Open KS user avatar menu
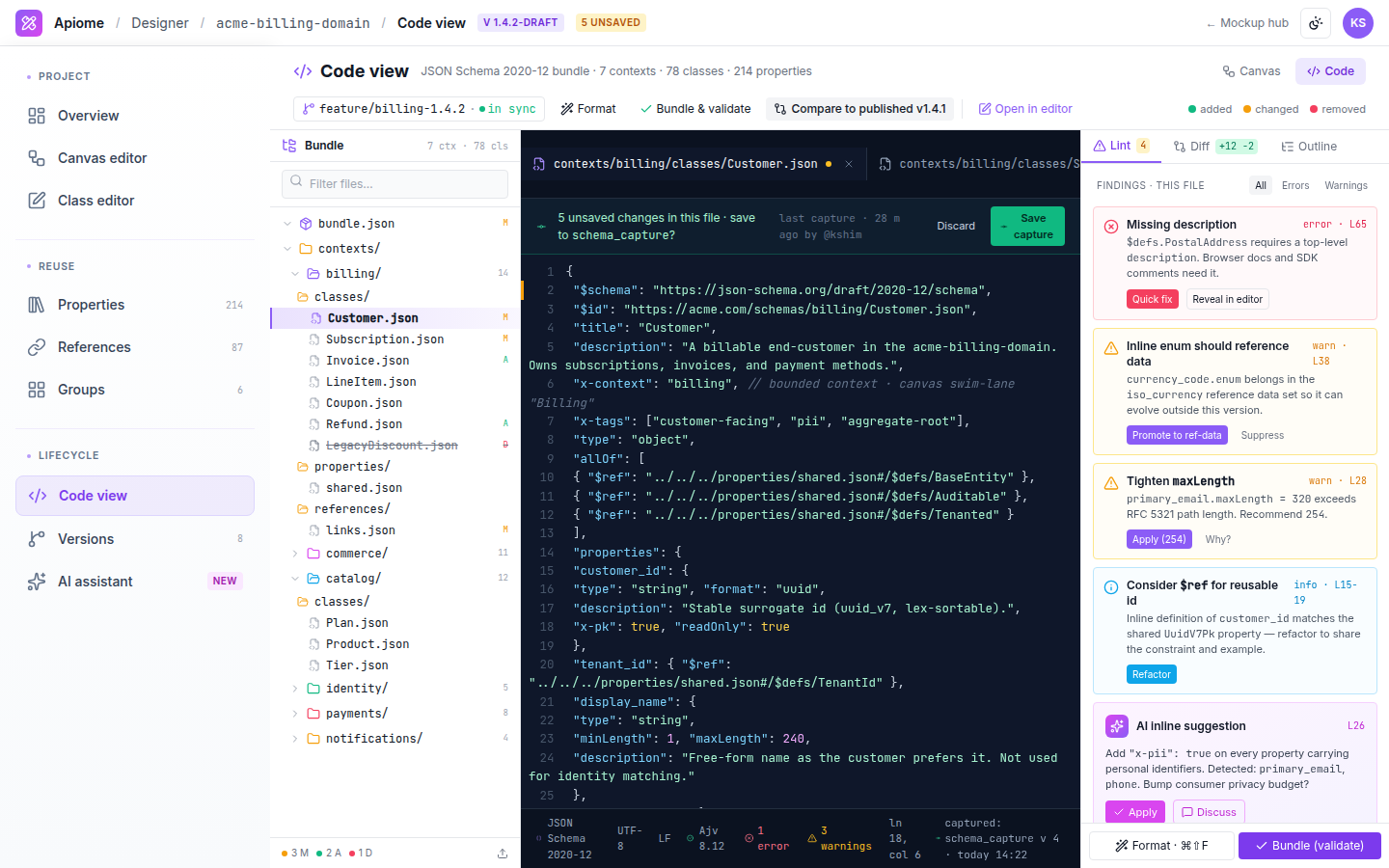The image size is (1389, 868). (1358, 23)
